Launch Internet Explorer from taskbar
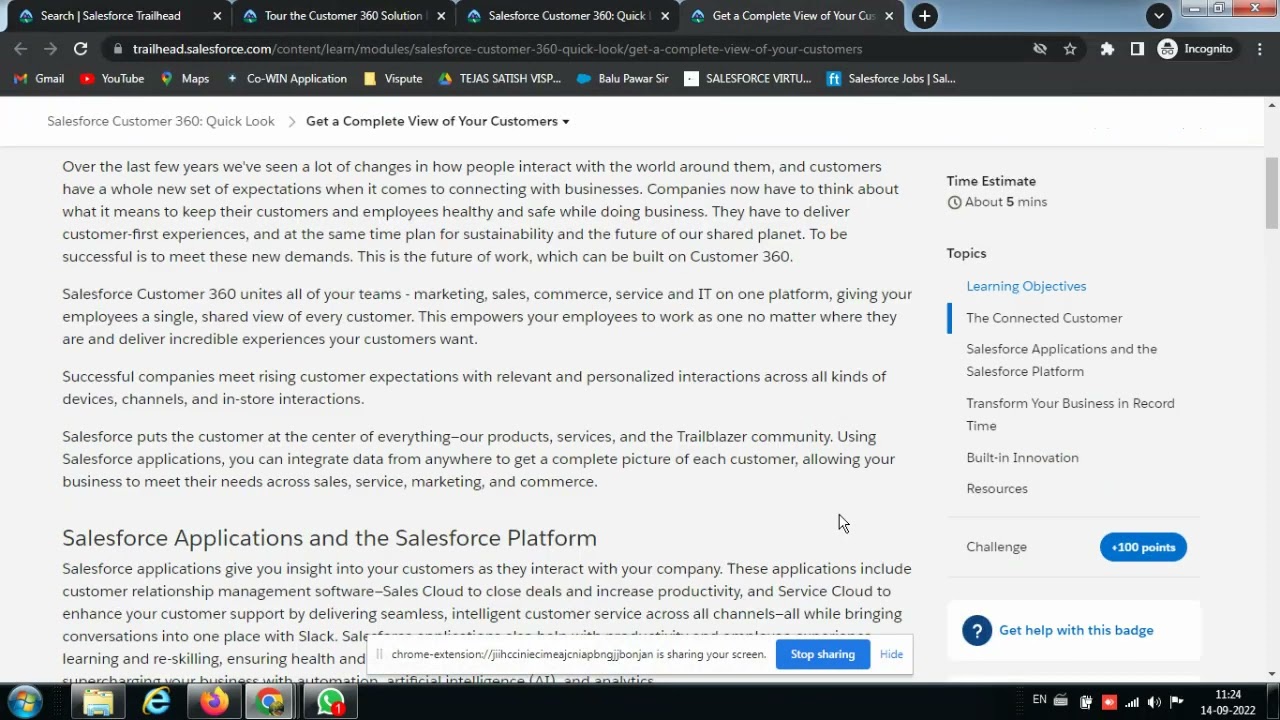Viewport: 1280px width, 720px height. [156, 702]
